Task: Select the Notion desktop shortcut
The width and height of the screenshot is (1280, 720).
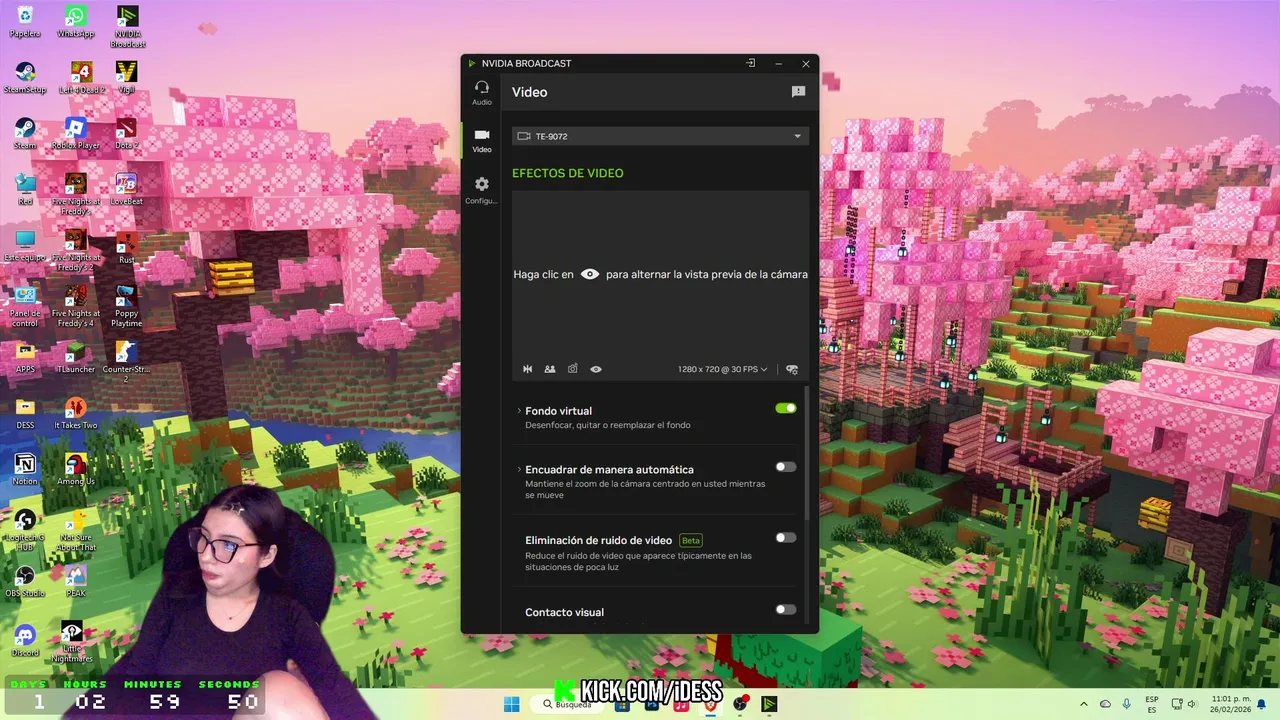Action: pos(25,470)
